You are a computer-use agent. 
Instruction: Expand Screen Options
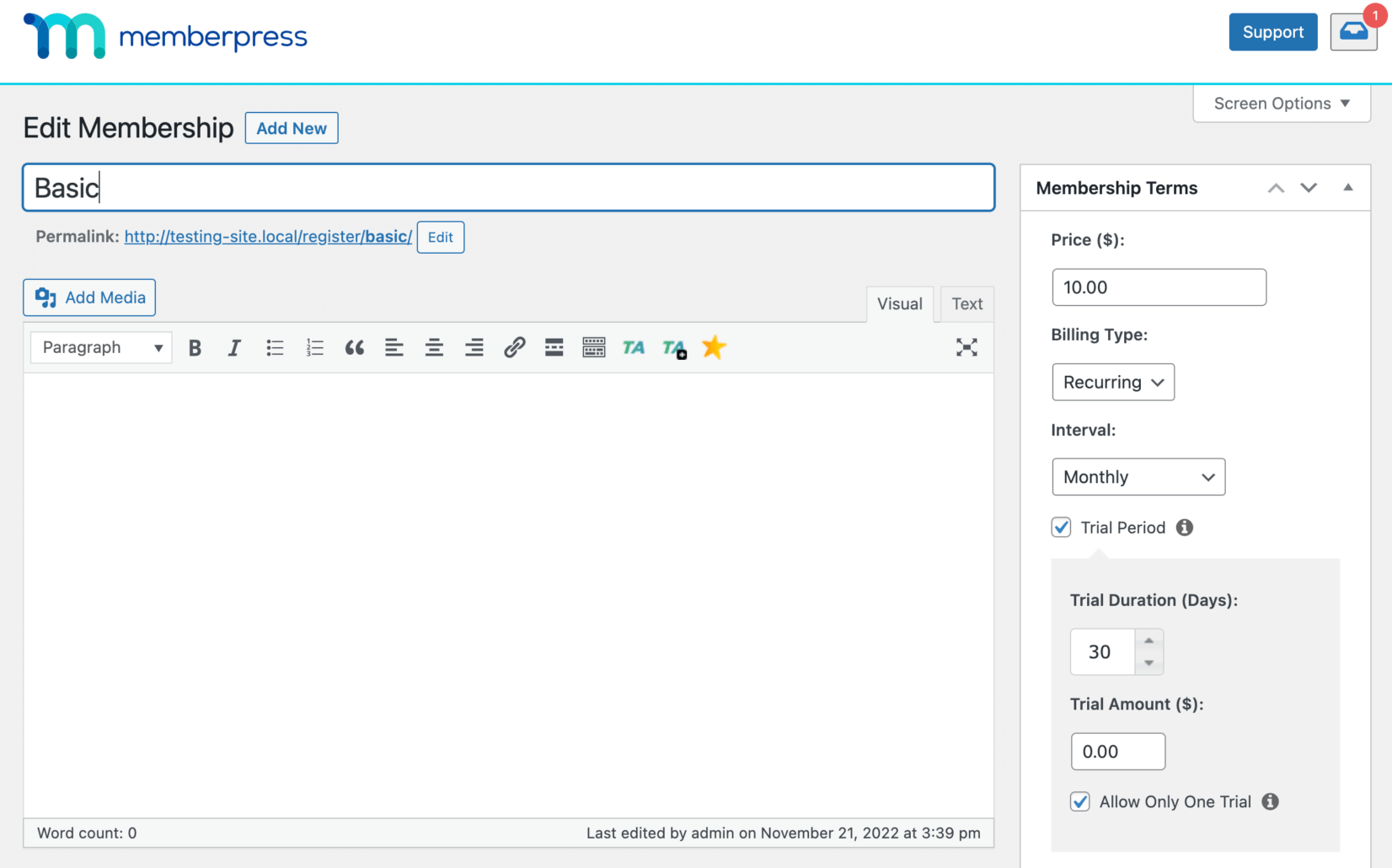coord(1280,103)
